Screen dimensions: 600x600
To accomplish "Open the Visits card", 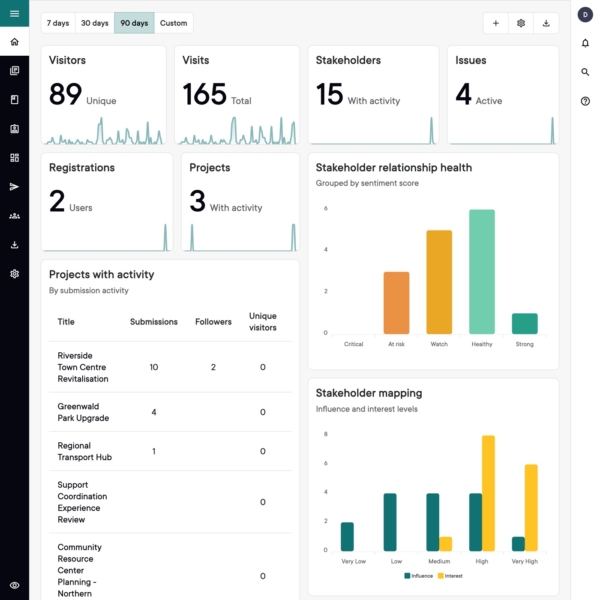I will coord(237,95).
